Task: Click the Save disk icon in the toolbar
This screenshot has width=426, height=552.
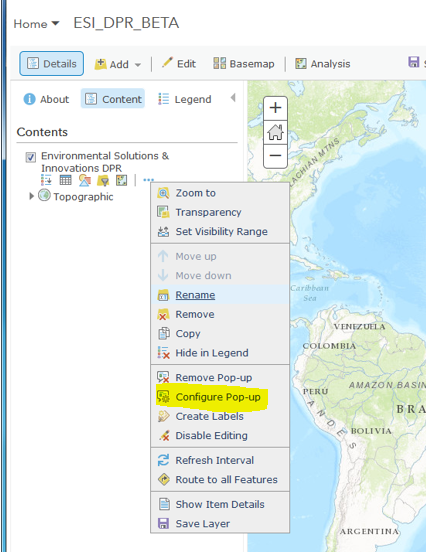Action: click(x=414, y=62)
